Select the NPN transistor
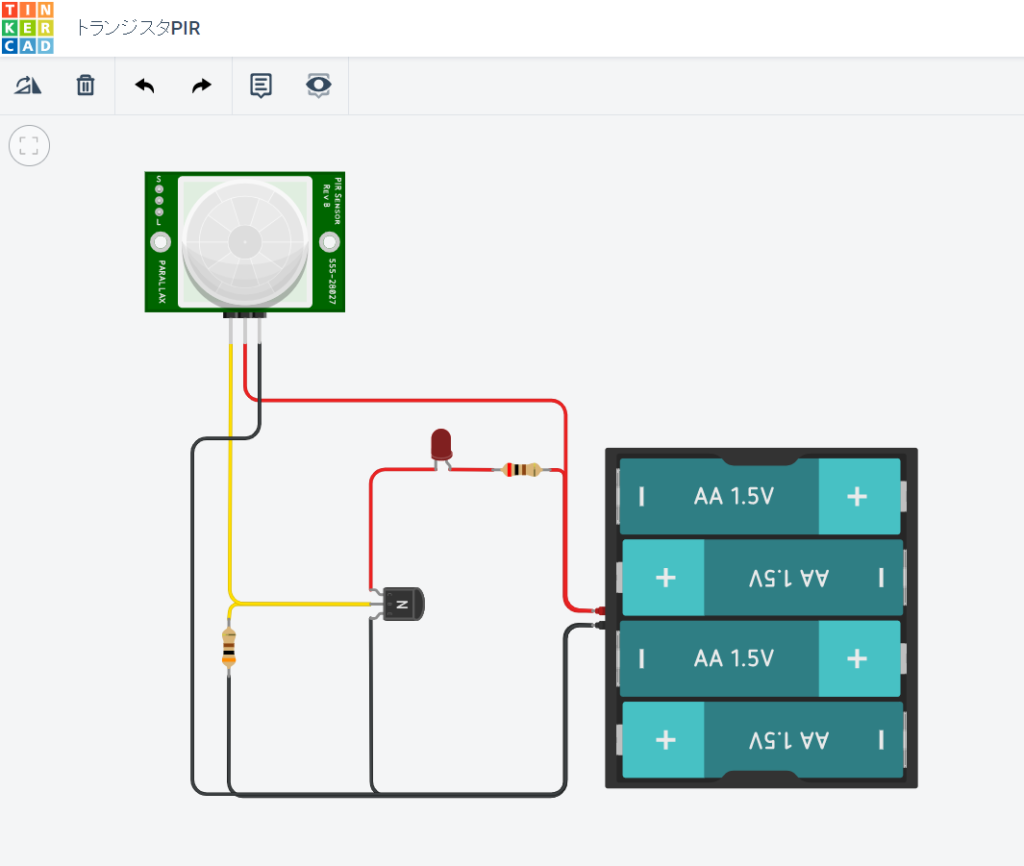This screenshot has width=1024, height=866. (x=402, y=603)
